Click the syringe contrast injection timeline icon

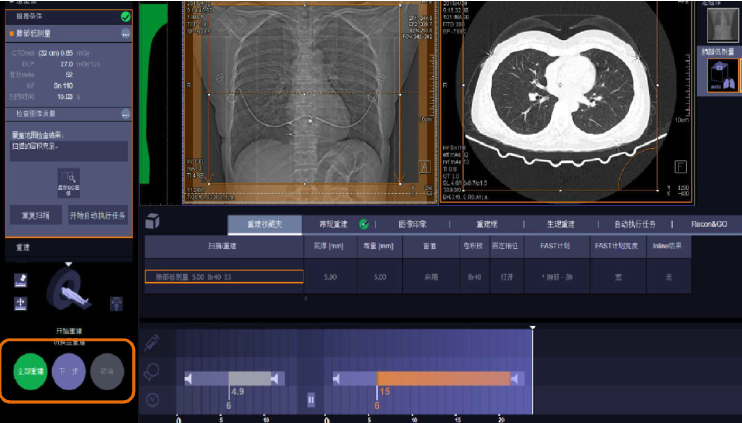[x=152, y=342]
